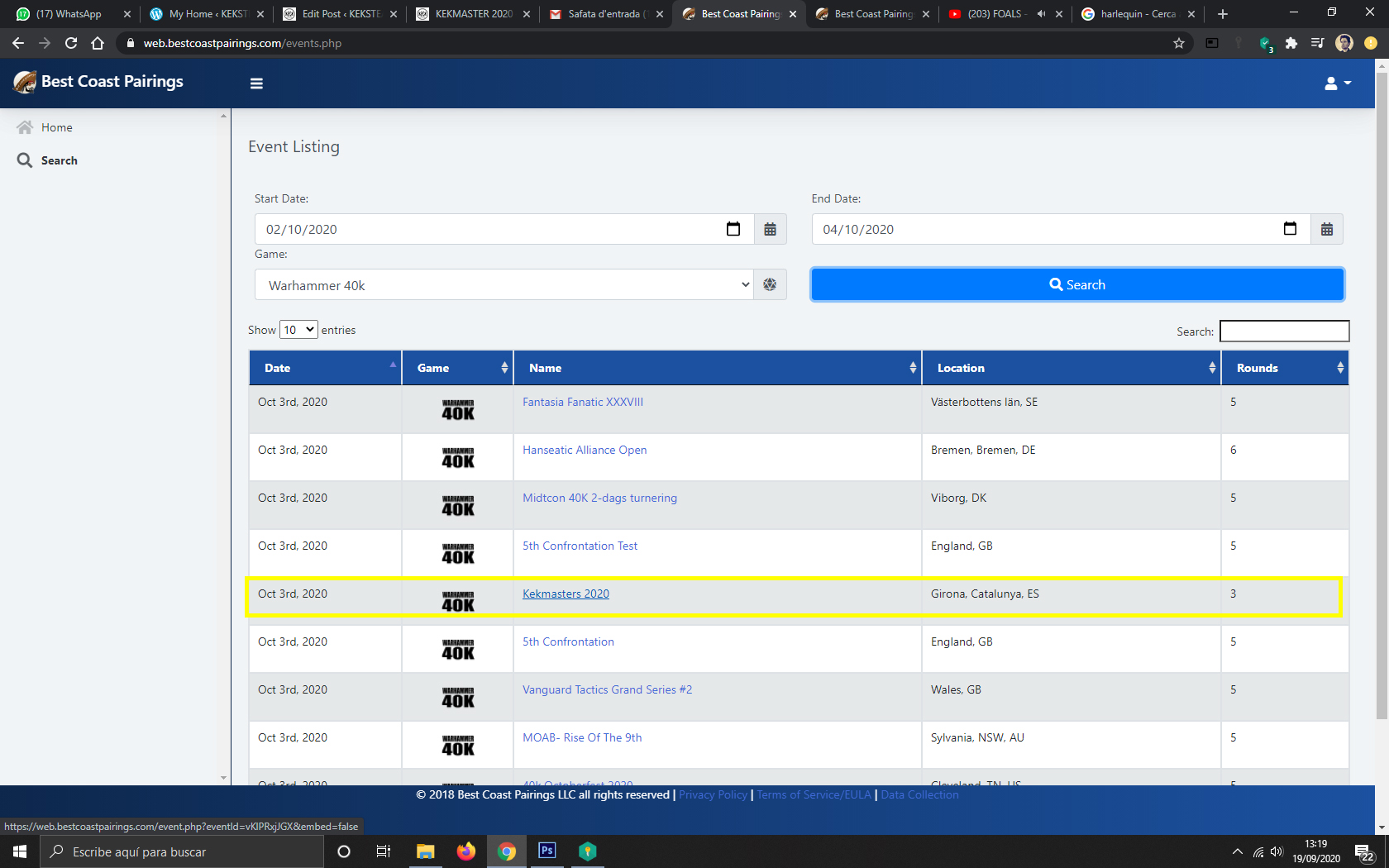Open the Kekmasters 2020 event link
This screenshot has height=868, width=1389.
[566, 594]
